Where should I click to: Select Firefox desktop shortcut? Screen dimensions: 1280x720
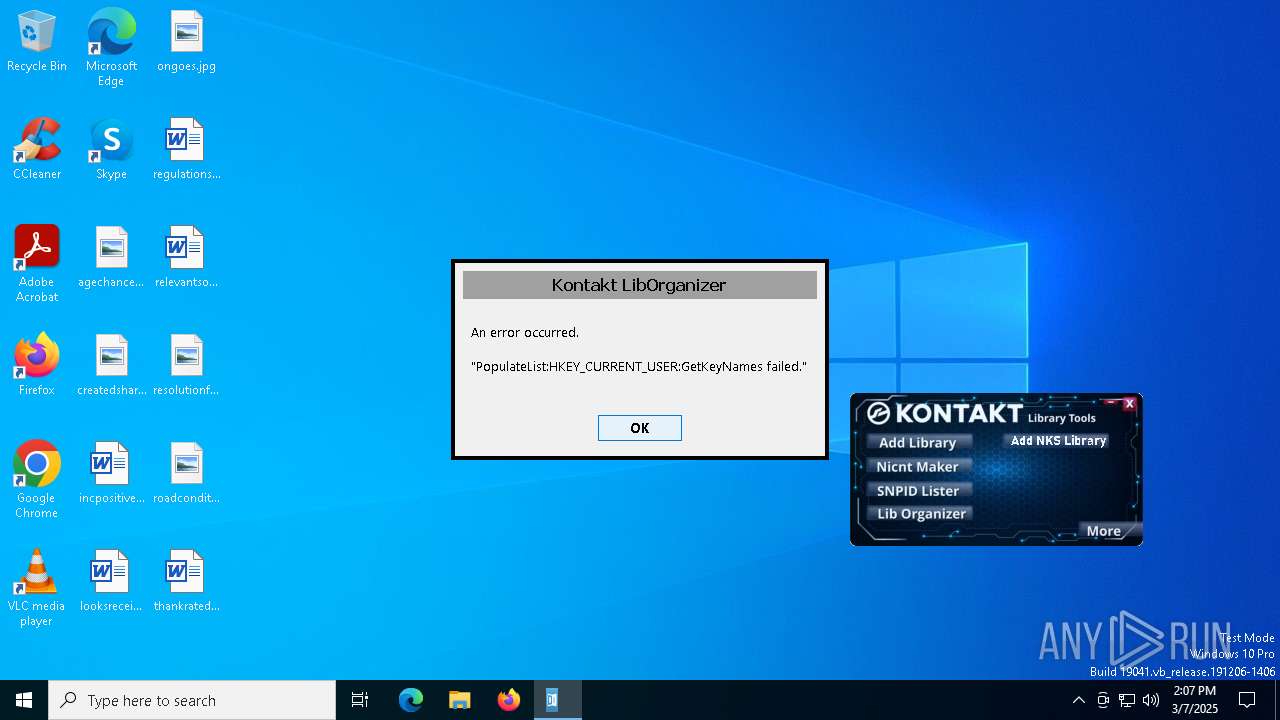[37, 366]
